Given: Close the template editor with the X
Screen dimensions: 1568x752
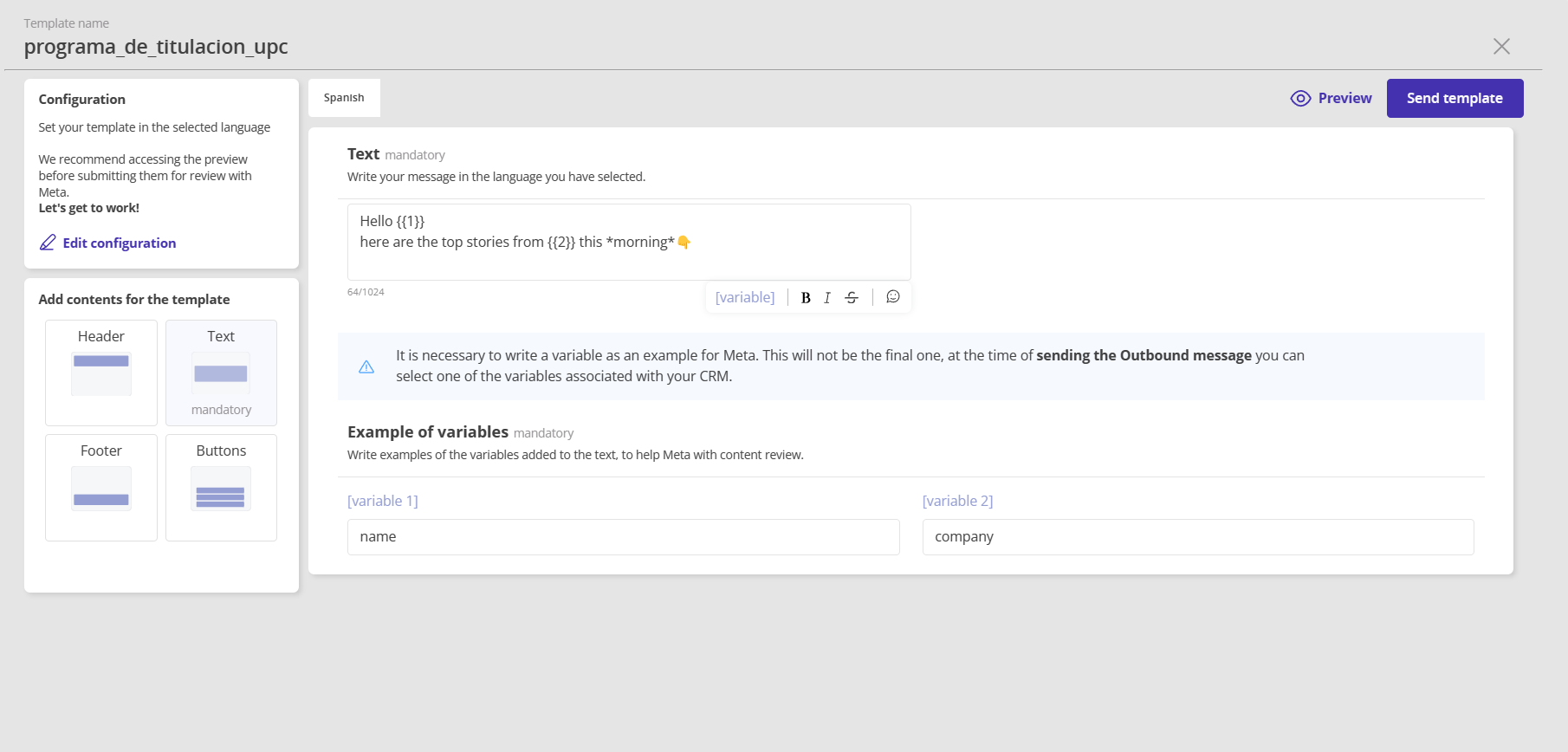Looking at the screenshot, I should coord(1501,47).
